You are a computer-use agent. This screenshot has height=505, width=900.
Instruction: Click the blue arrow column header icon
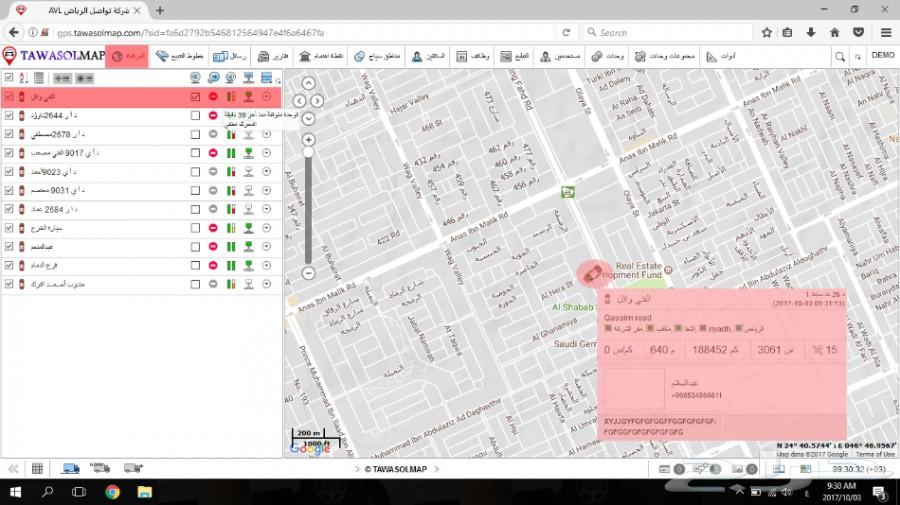click(213, 77)
